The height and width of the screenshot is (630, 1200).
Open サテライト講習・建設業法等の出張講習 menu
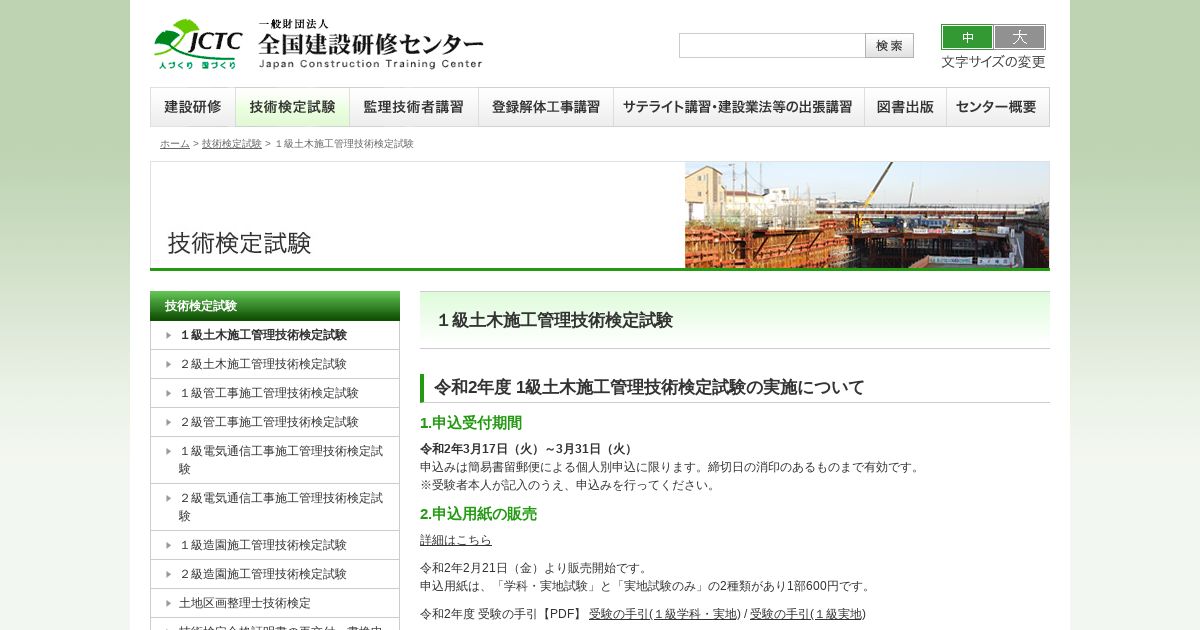(739, 107)
